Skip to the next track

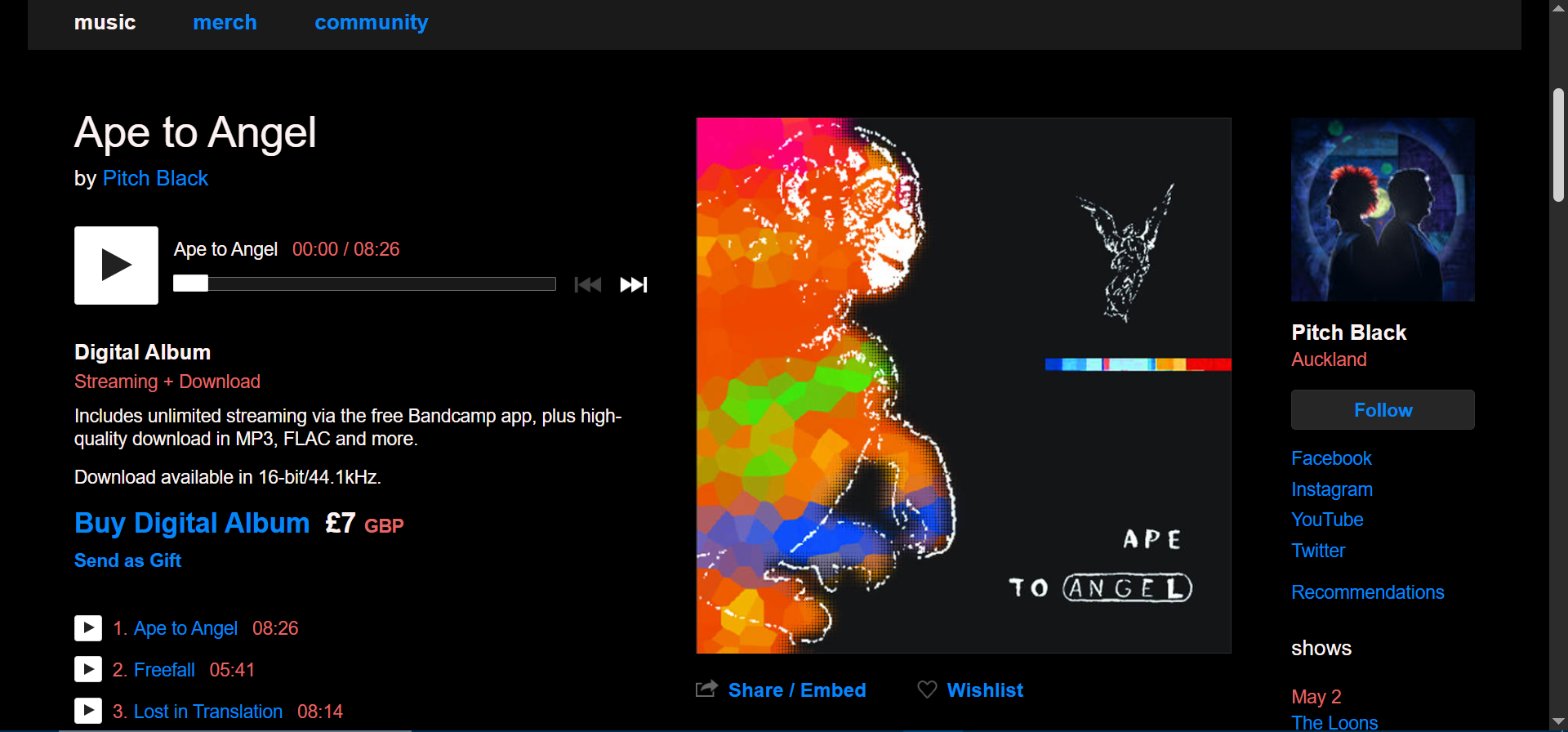coord(633,284)
